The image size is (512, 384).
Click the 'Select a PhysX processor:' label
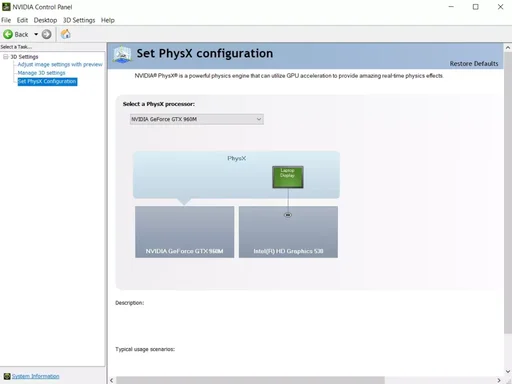click(x=159, y=104)
